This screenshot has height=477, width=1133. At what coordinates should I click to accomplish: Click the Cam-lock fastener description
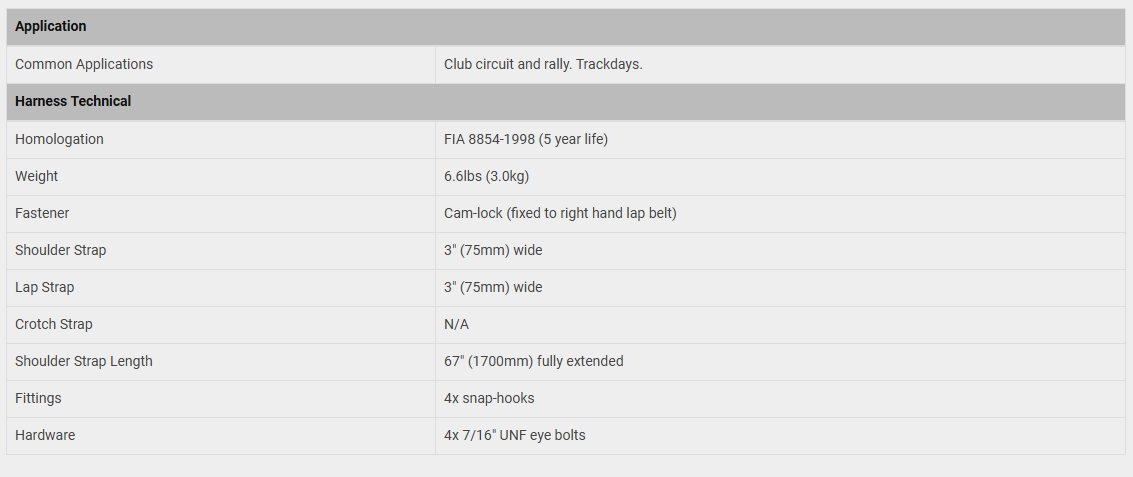point(561,213)
